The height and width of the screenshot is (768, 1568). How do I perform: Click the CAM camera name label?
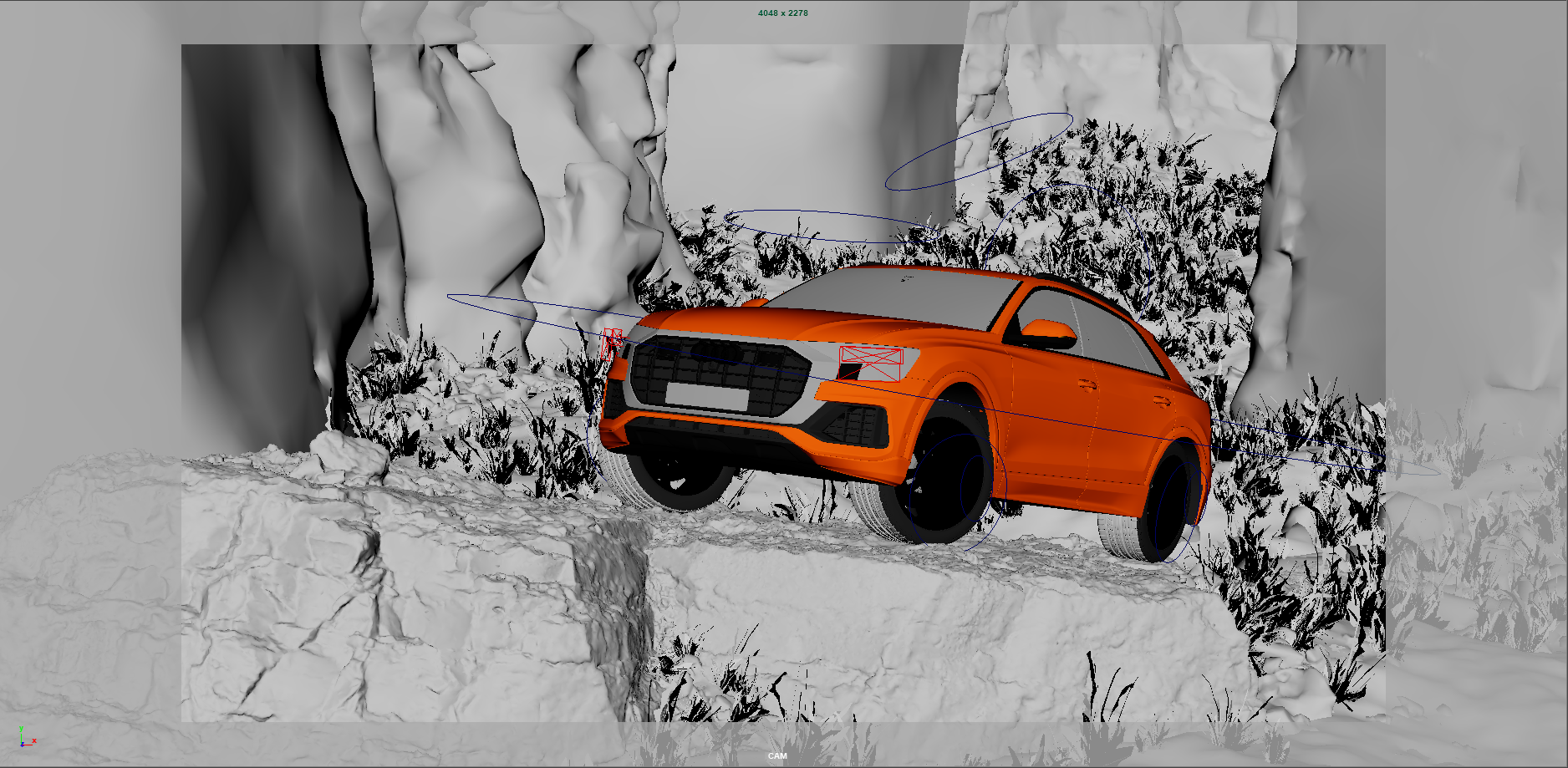(x=777, y=756)
